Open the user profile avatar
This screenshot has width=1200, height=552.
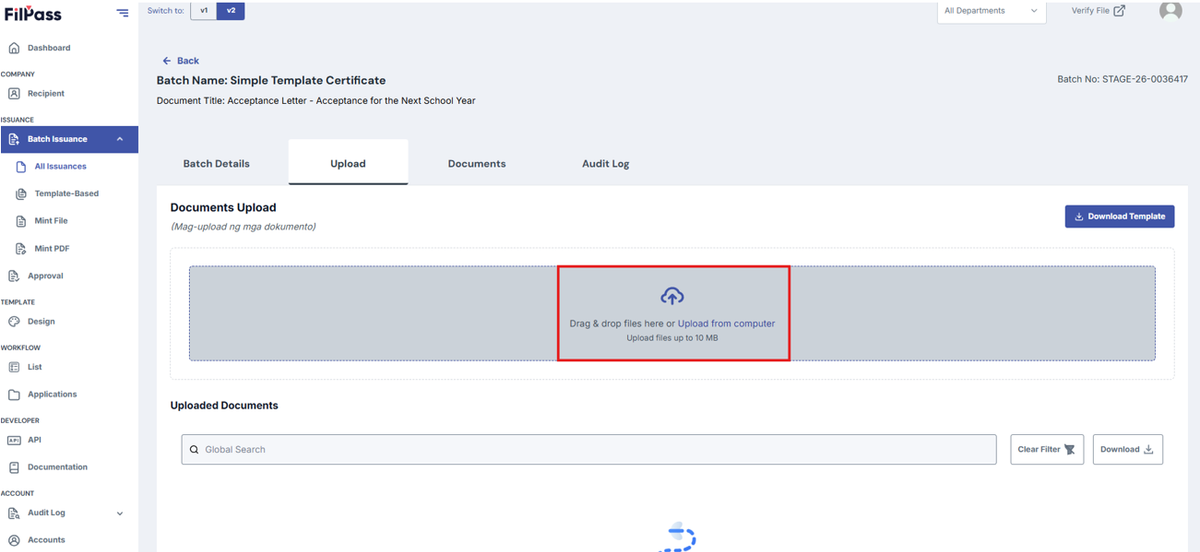tap(1170, 9)
